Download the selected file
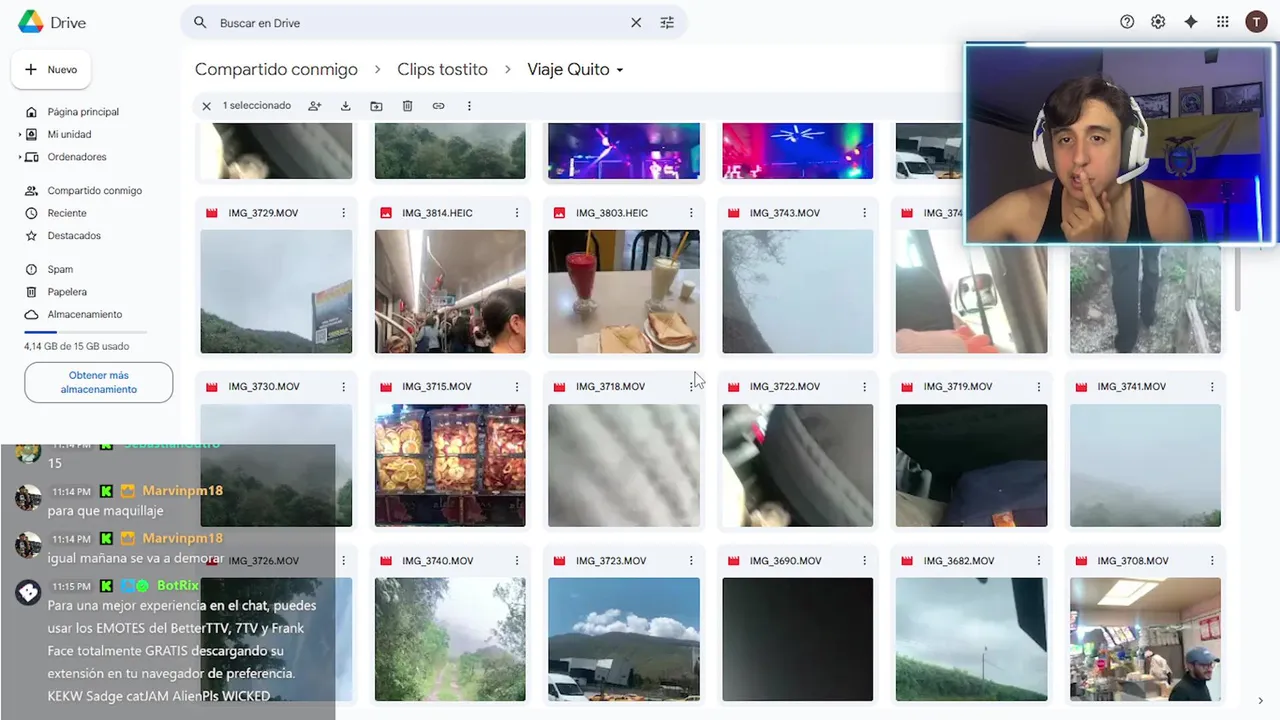The width and height of the screenshot is (1280, 720). pyautogui.click(x=345, y=106)
